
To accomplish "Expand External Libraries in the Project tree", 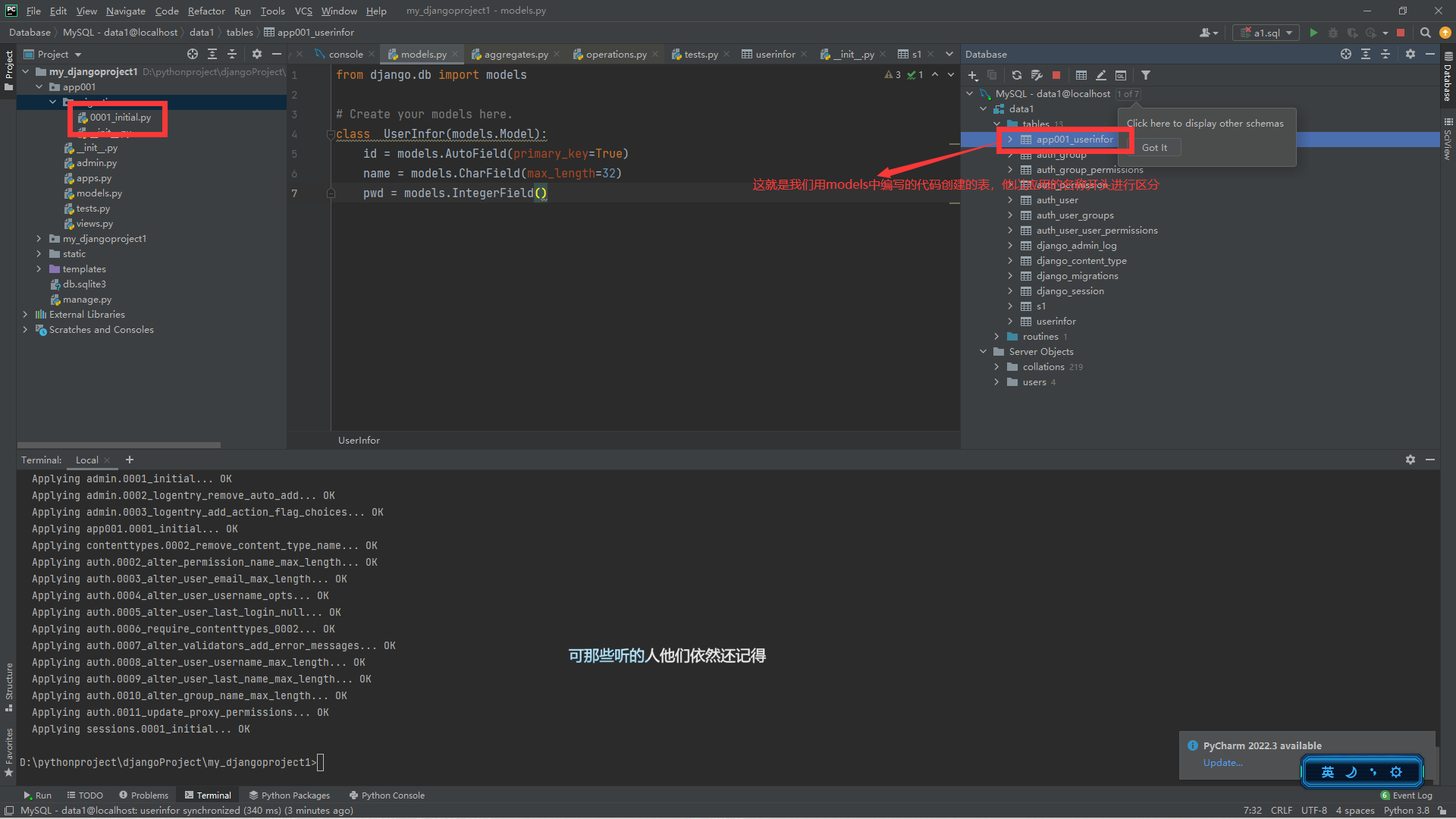I will (25, 315).
